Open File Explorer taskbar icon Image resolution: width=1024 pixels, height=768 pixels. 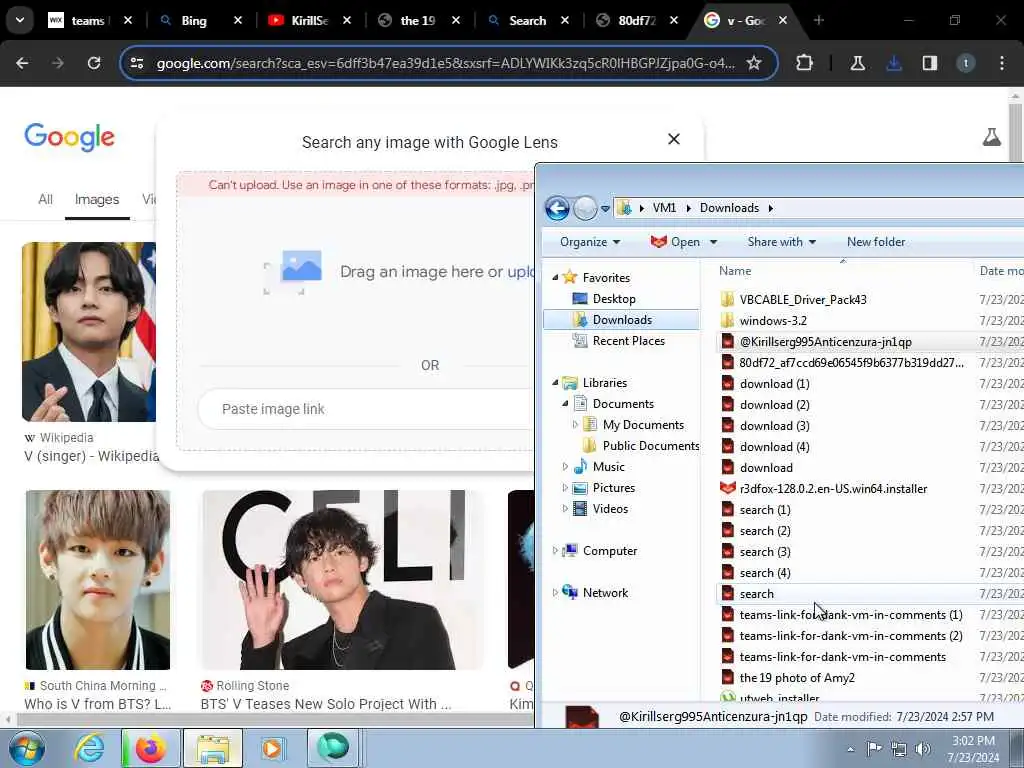coord(213,748)
